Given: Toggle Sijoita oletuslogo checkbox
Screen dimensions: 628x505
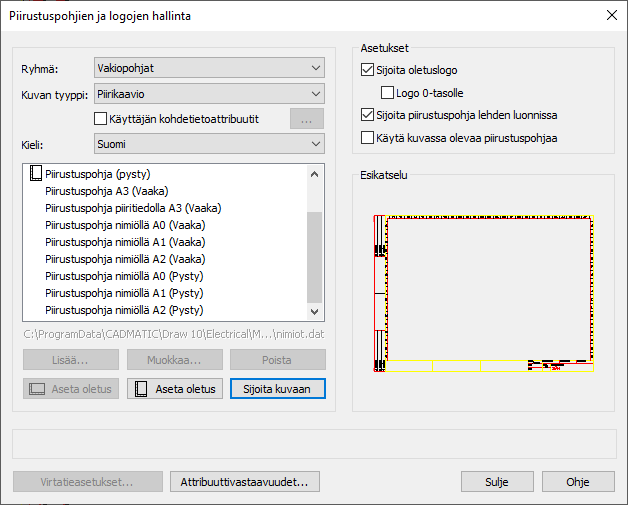Looking at the screenshot, I should pos(367,71).
